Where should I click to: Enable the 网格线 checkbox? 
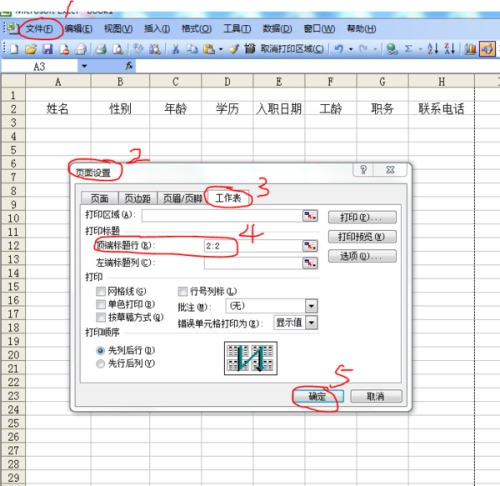[101, 292]
